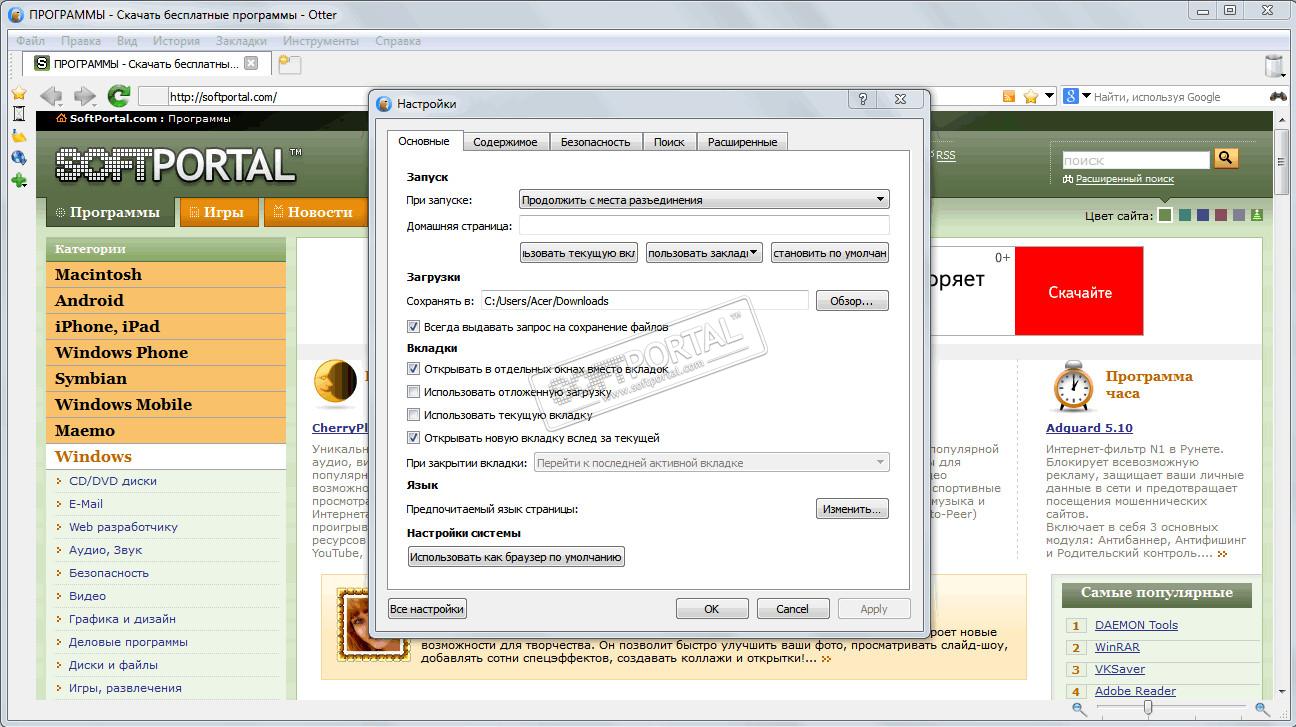1296x727 pixels.
Task: Switch to the Поиск settings tab
Action: point(669,142)
